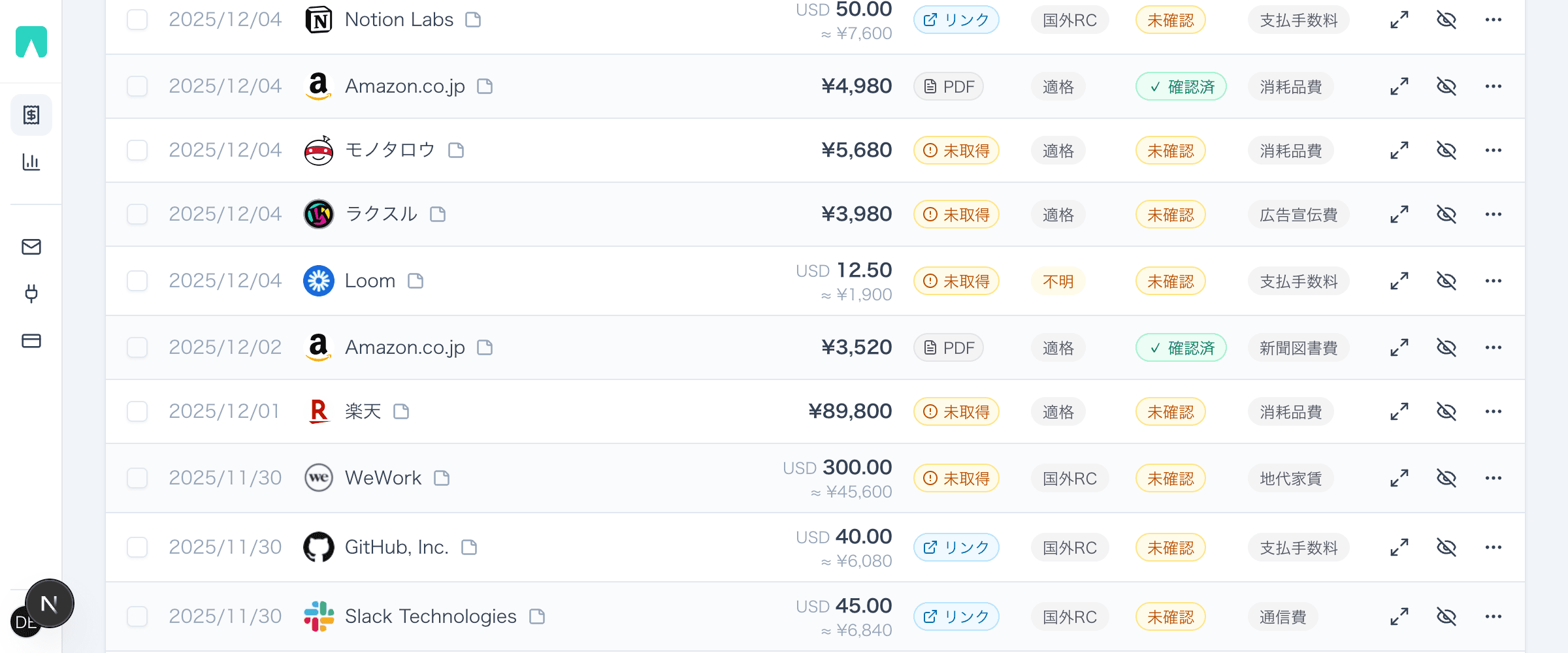Screen dimensions: 1568x653
Task: Open the bar chart analytics icon
Action: (x=31, y=162)
